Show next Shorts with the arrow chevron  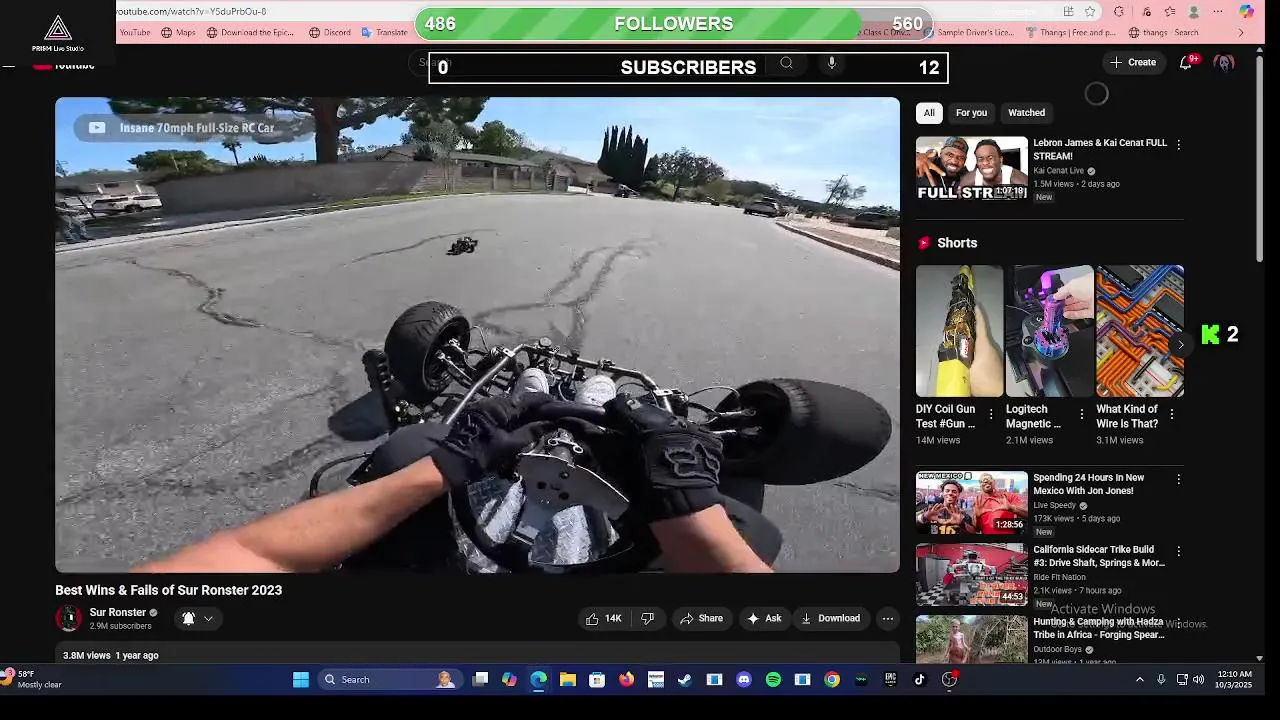pos(1180,345)
